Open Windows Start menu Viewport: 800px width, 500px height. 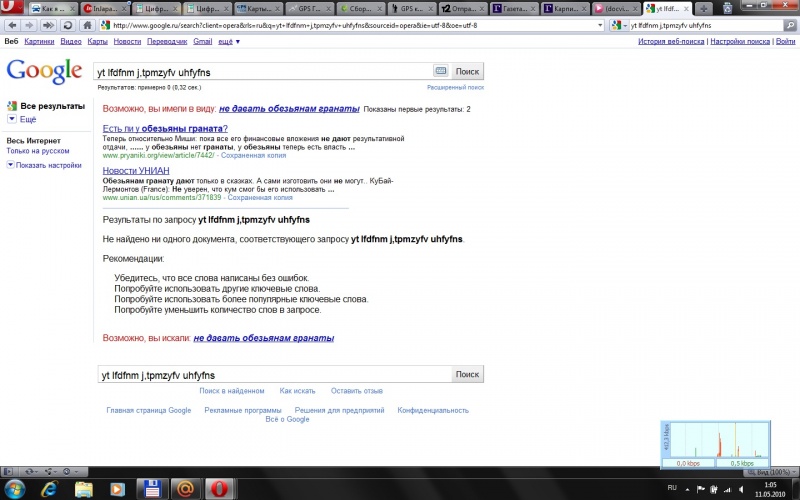(x=14, y=488)
